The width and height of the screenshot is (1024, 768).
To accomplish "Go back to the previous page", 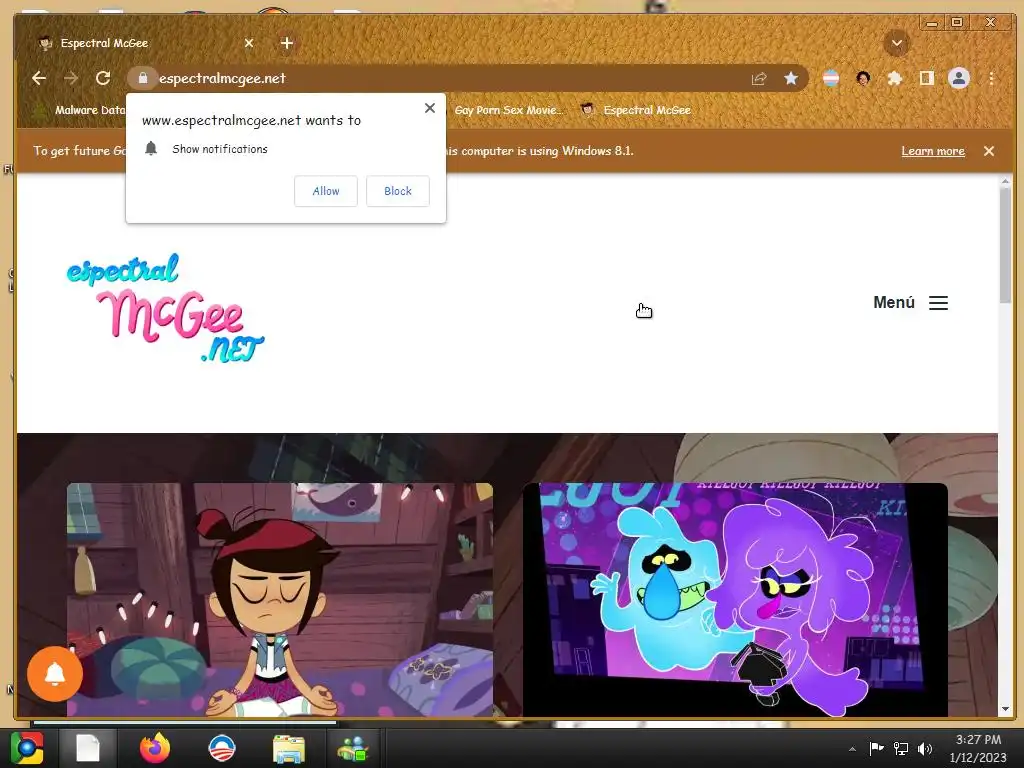I will coord(39,78).
